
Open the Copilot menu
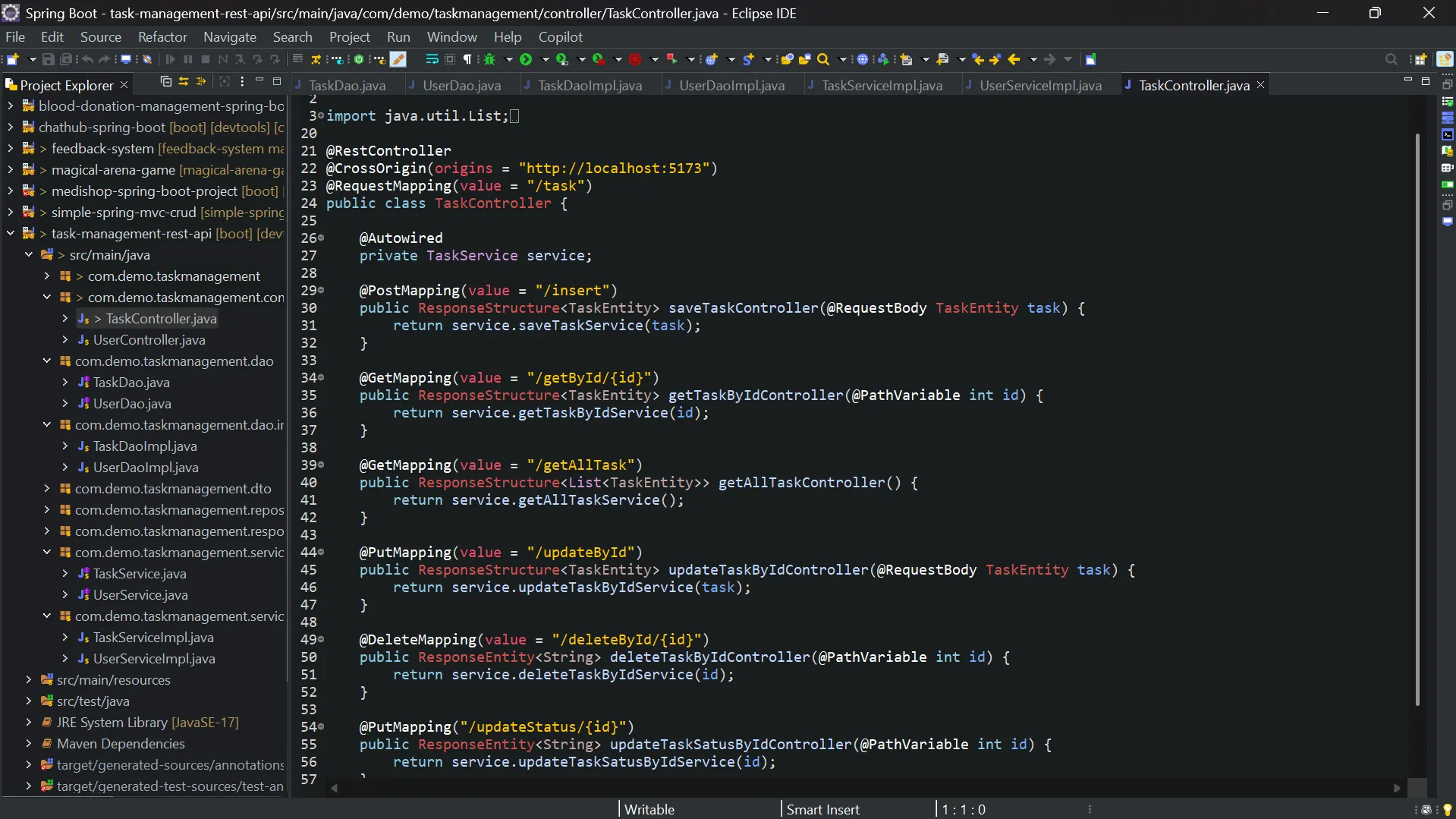pyautogui.click(x=561, y=37)
